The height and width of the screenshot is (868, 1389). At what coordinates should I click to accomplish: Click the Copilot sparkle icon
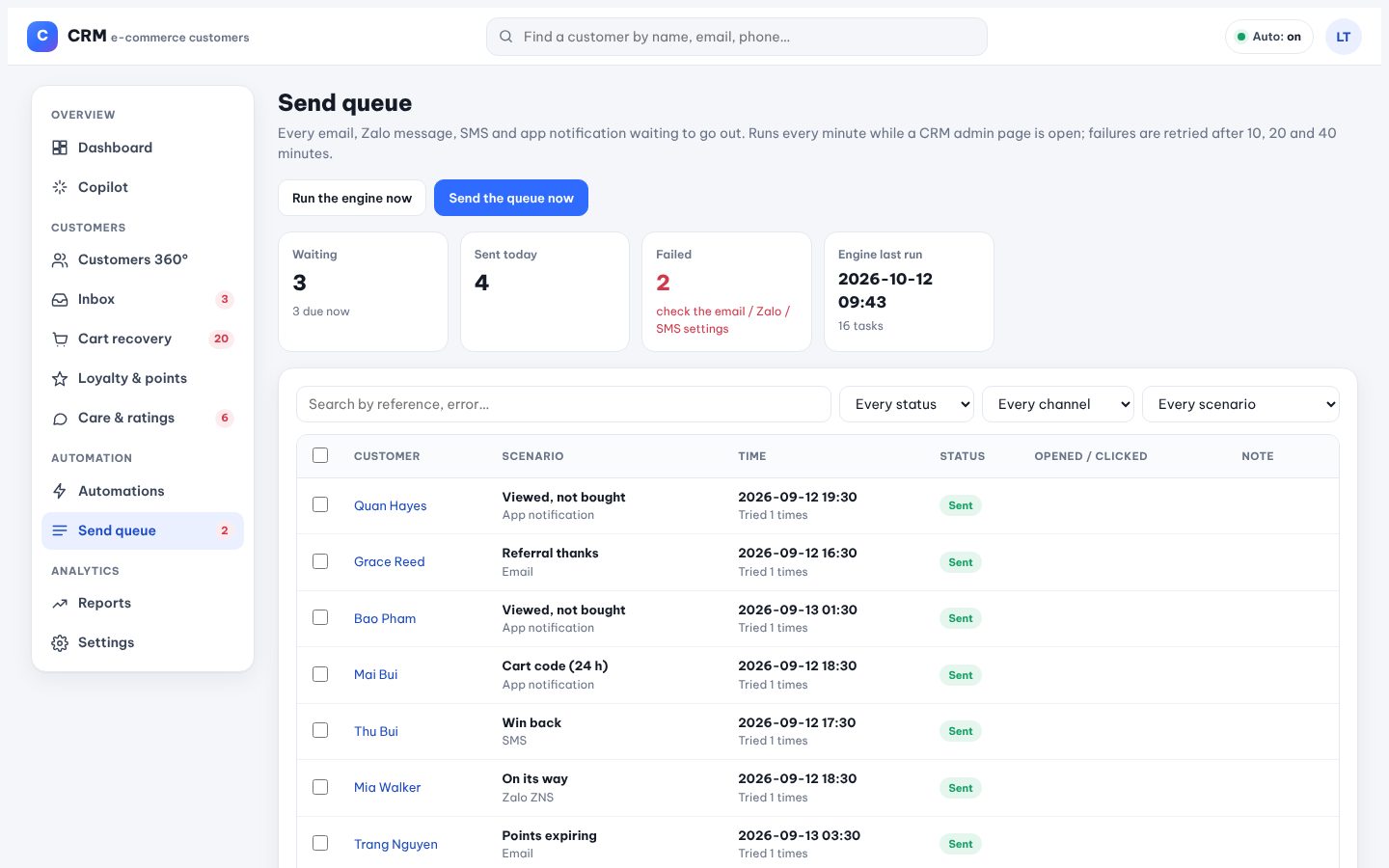[x=60, y=187]
